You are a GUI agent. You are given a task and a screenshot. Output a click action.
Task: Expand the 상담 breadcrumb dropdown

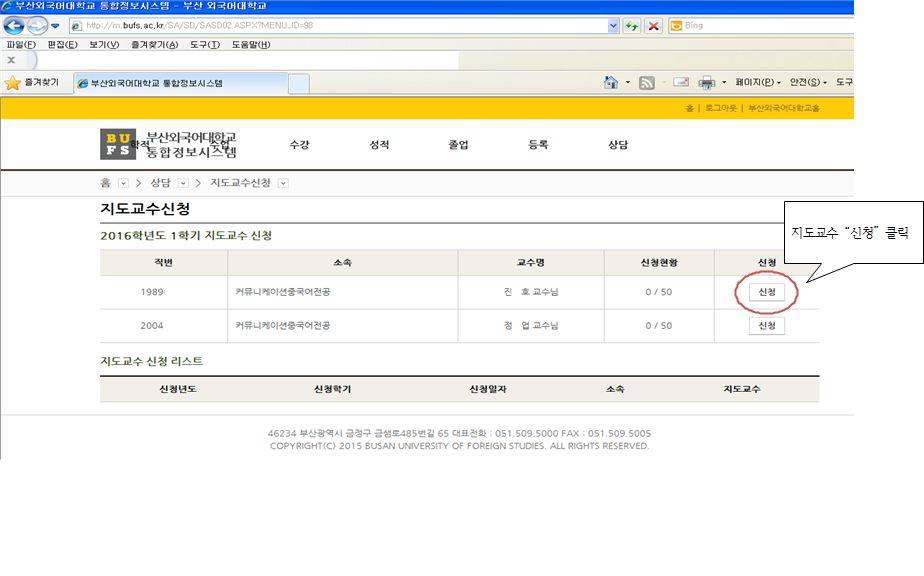tap(183, 183)
